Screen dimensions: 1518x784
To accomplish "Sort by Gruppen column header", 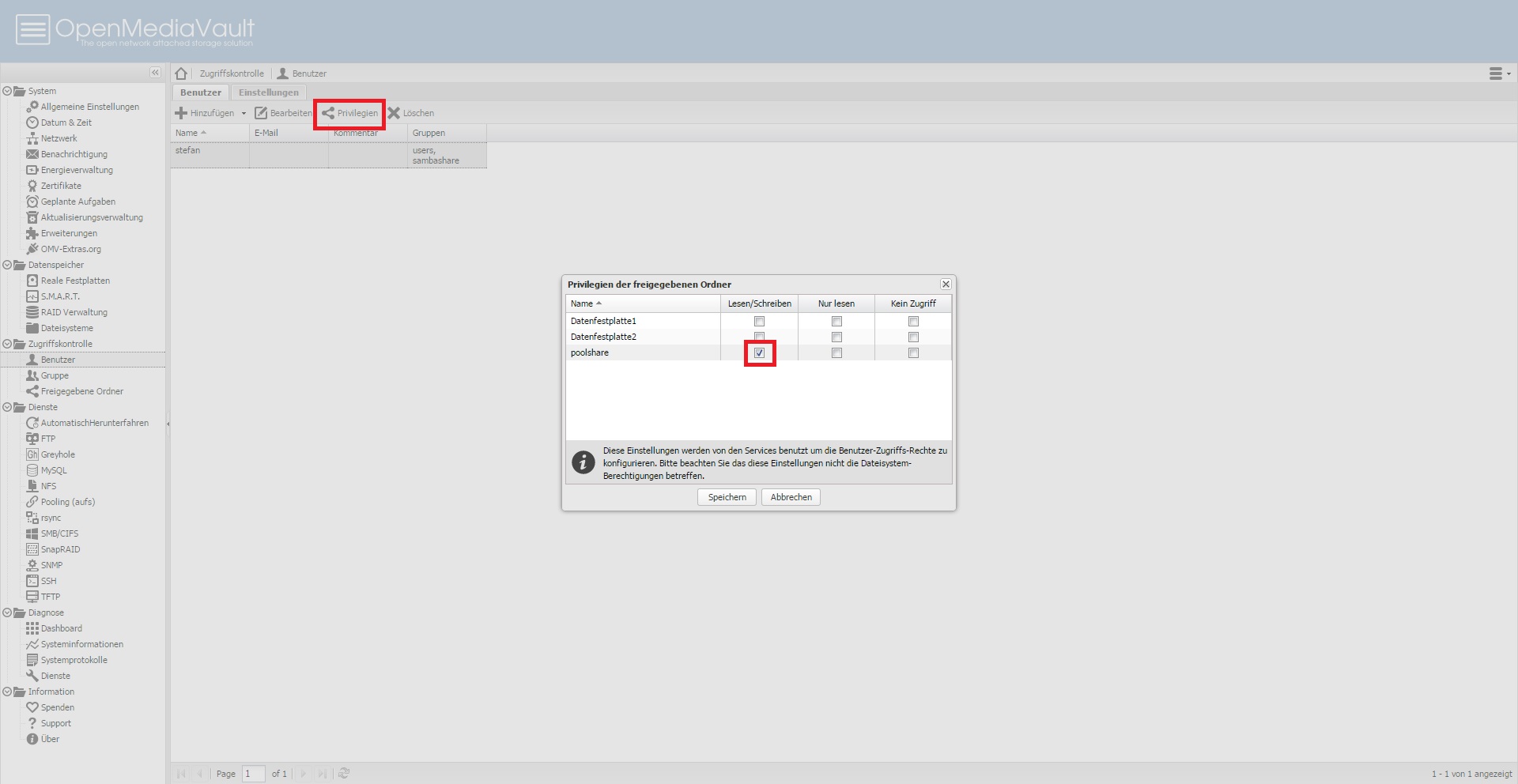I will (447, 133).
